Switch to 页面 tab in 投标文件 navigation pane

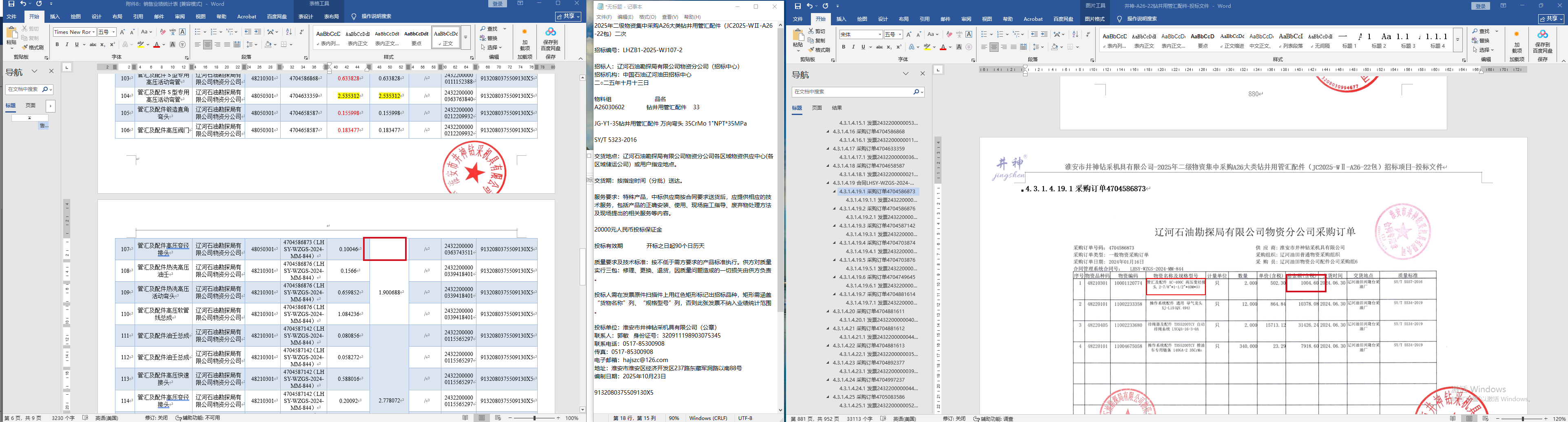(x=817, y=108)
